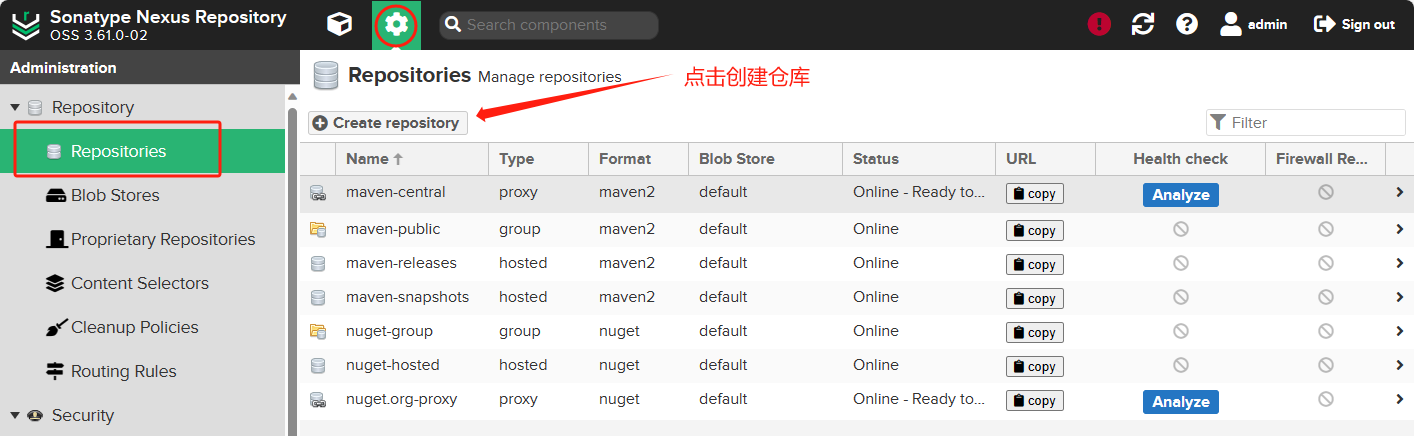Click the Firewall Report column header
The width and height of the screenshot is (1414, 436).
tap(1325, 159)
